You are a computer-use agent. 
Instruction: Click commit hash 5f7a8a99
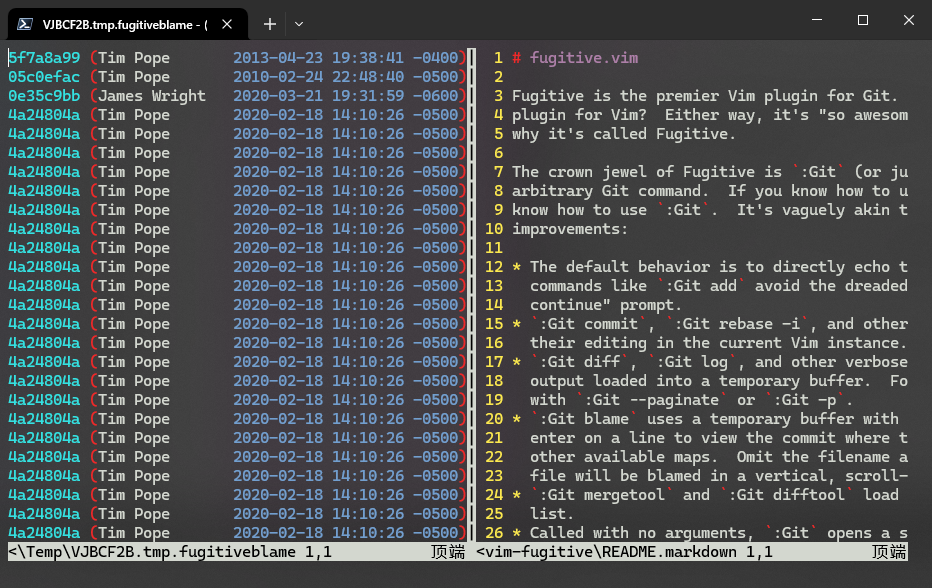[44, 58]
